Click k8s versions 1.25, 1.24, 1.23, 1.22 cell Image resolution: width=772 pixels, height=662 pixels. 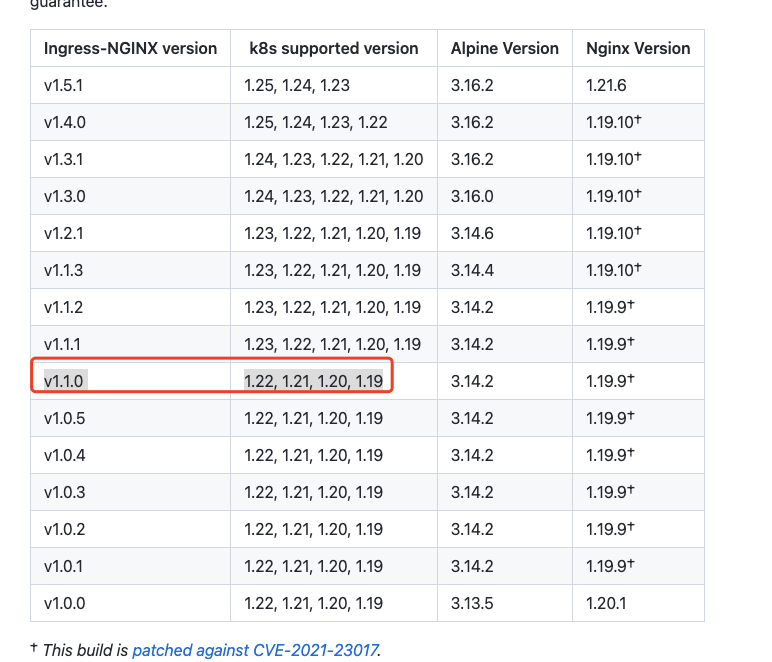(334, 122)
